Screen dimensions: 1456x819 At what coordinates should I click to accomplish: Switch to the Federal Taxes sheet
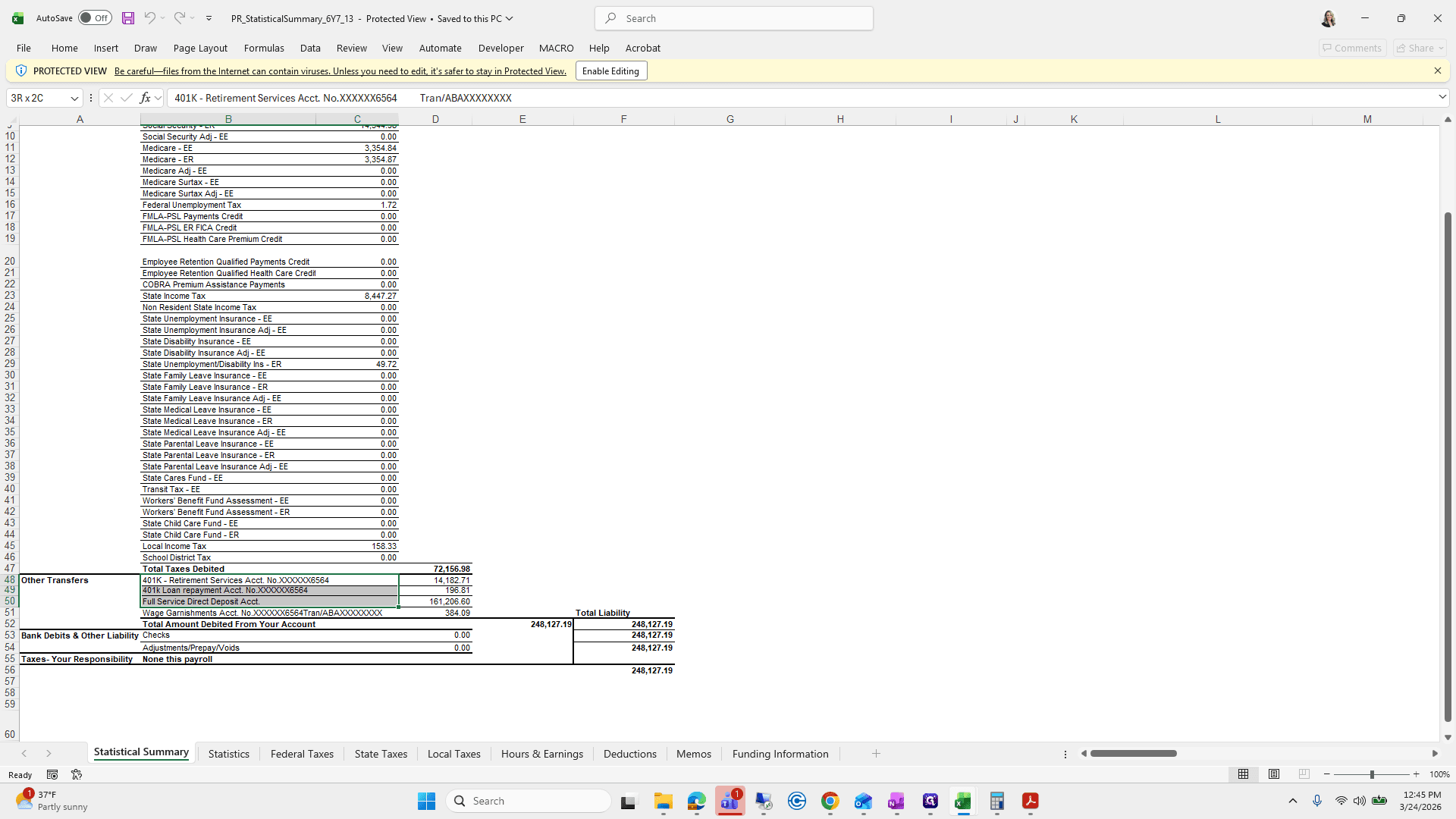pyautogui.click(x=302, y=754)
